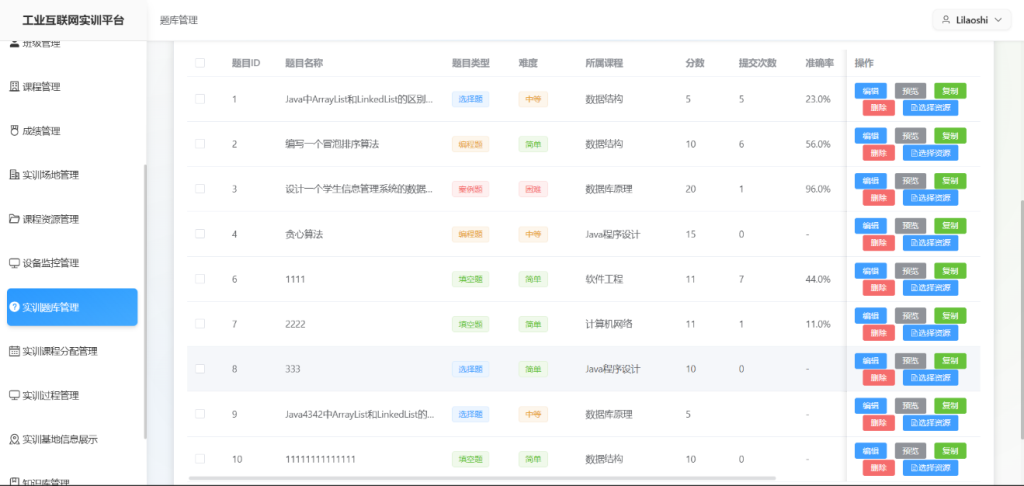Click the 实训基地信息展示 location icon
The width and height of the screenshot is (1024, 486).
coord(14,439)
